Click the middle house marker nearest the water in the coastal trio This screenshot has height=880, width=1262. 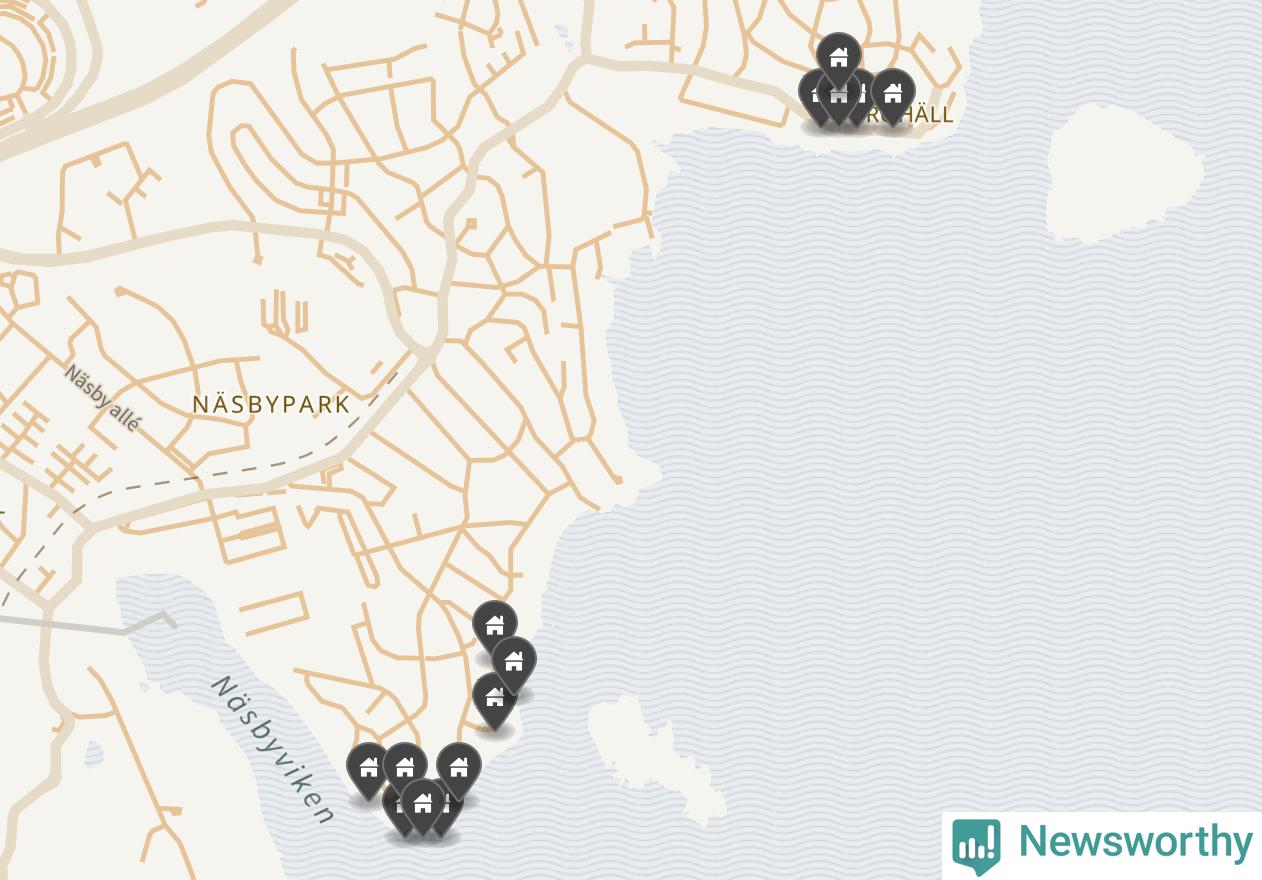513,662
